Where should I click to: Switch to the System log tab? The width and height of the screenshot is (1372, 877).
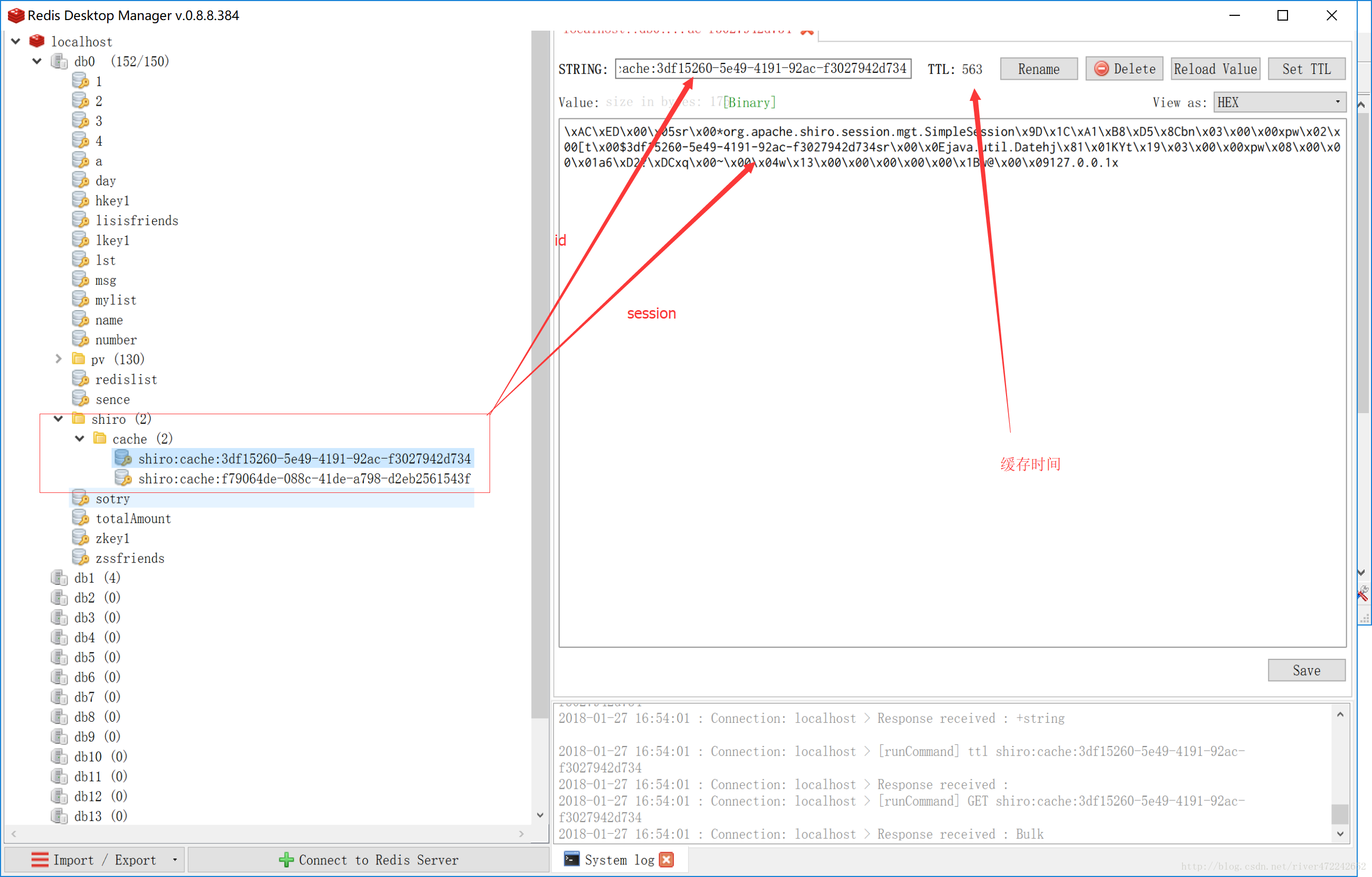(x=619, y=860)
